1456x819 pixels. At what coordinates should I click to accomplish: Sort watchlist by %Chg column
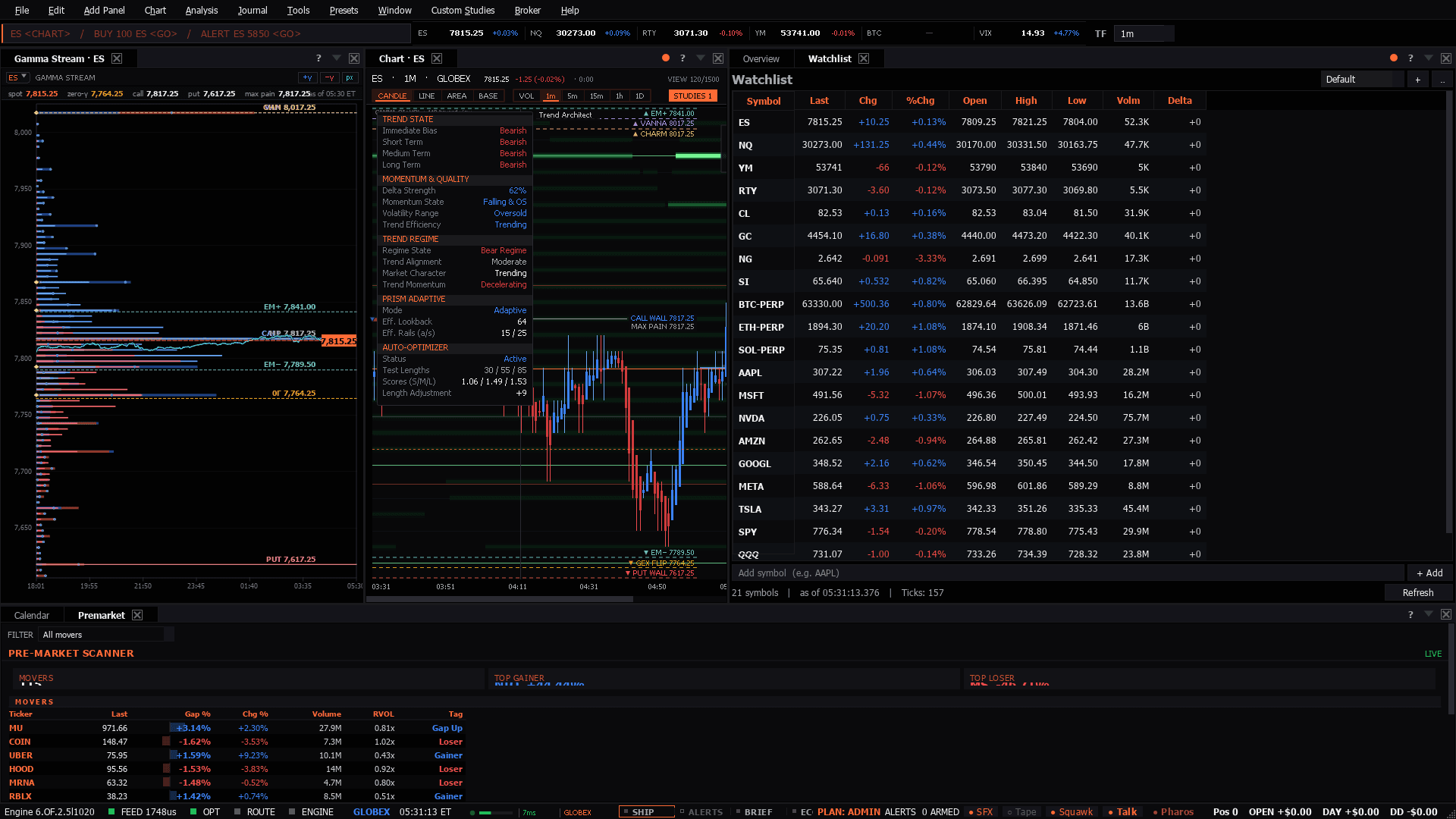[920, 101]
